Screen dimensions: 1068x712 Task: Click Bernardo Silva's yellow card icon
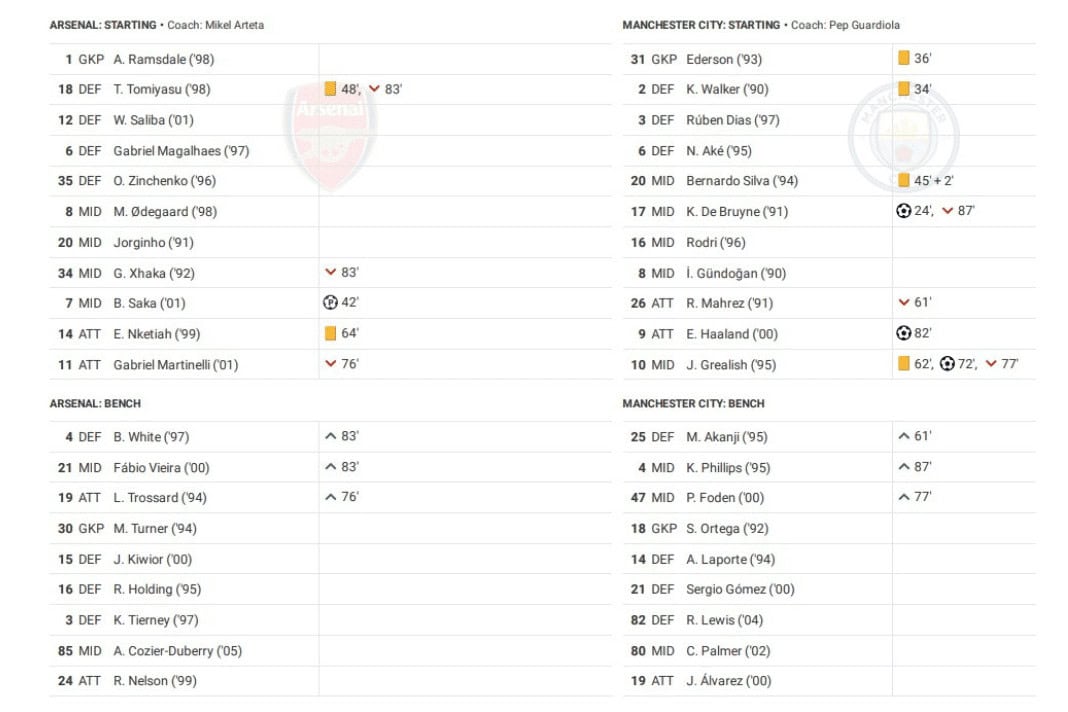904,181
